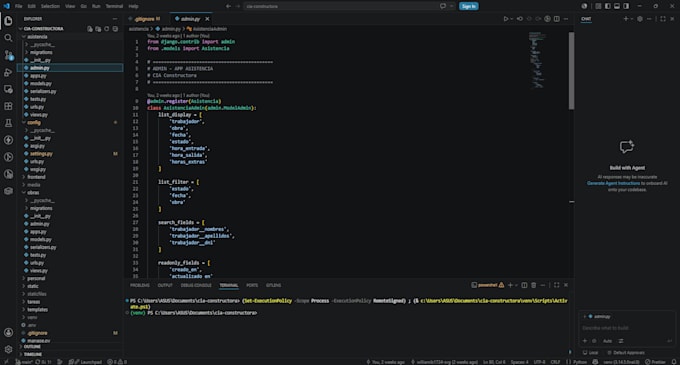Start a new chat with the plus icon
Image resolution: width=680 pixels, height=365 pixels.
pyautogui.click(x=625, y=19)
